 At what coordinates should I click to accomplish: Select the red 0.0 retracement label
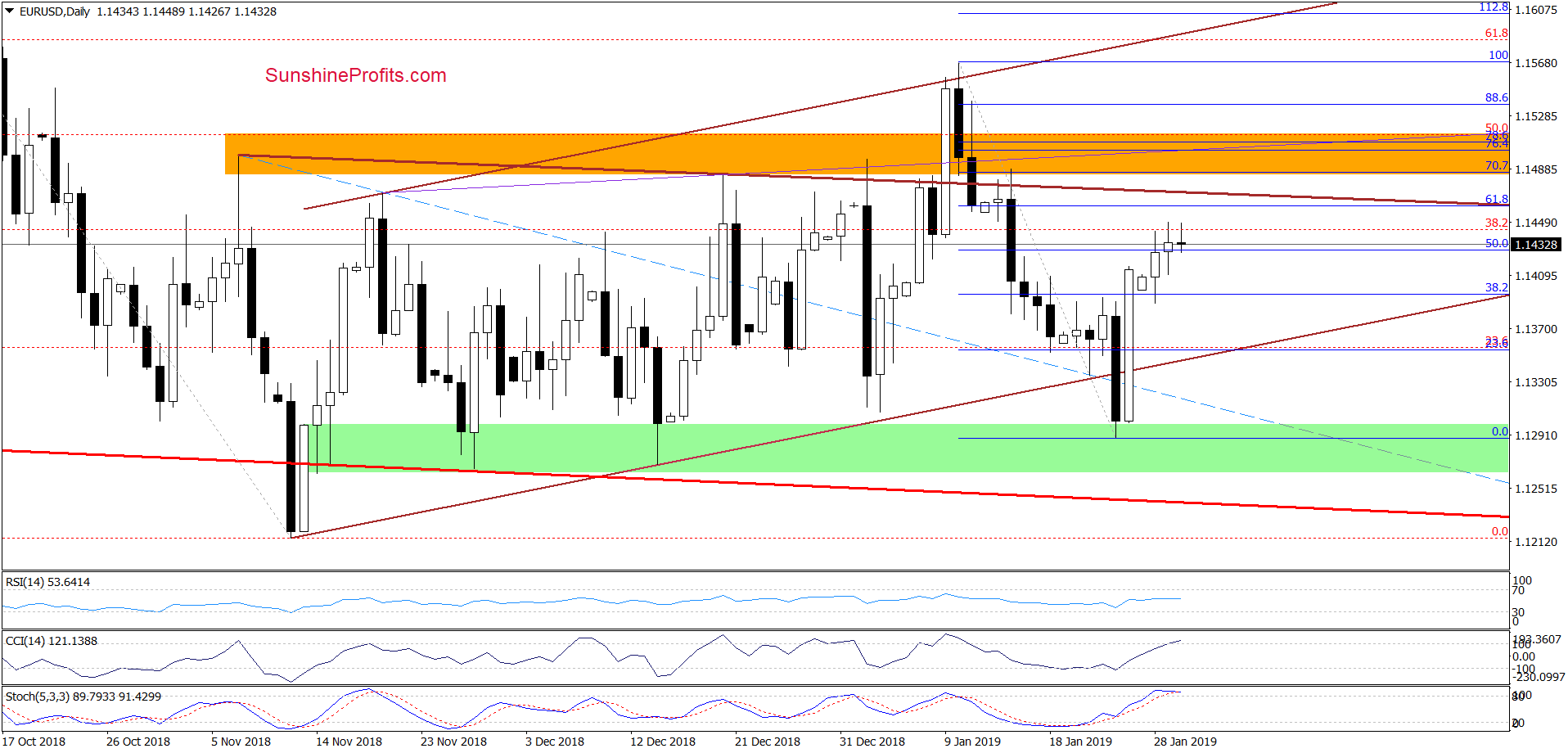click(1499, 531)
